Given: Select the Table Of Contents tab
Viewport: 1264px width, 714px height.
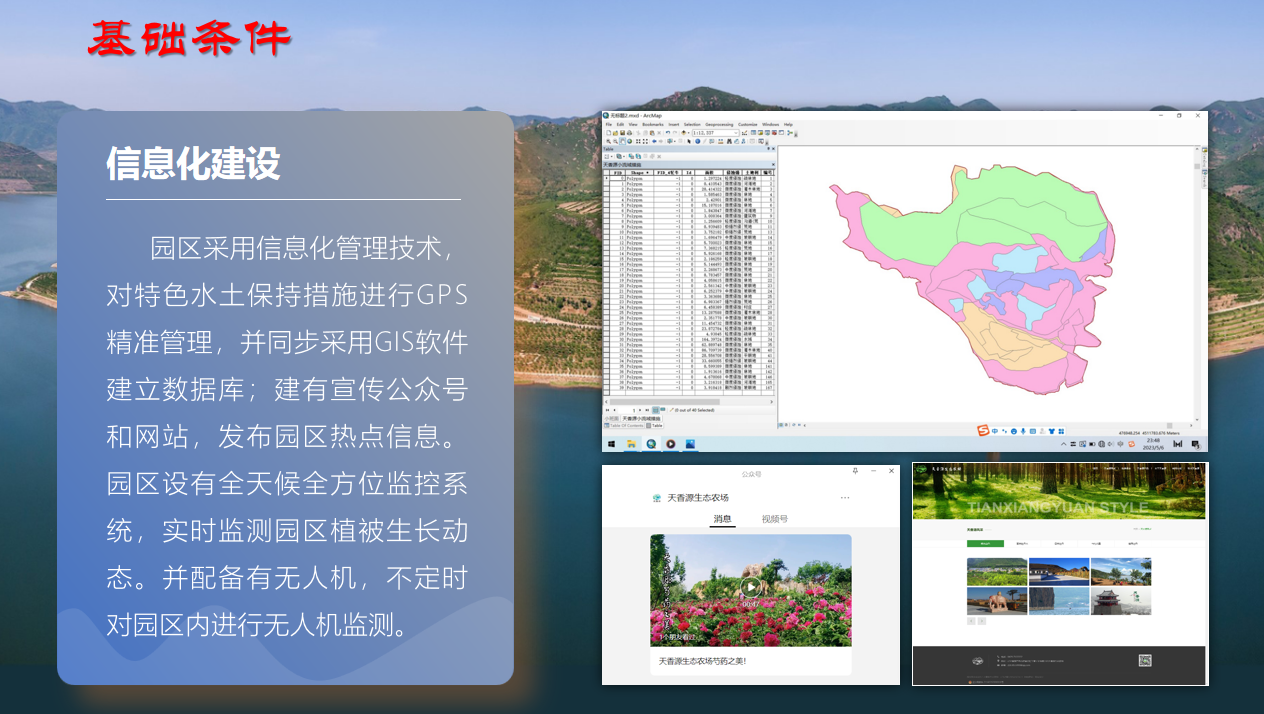Looking at the screenshot, I should point(624,426).
